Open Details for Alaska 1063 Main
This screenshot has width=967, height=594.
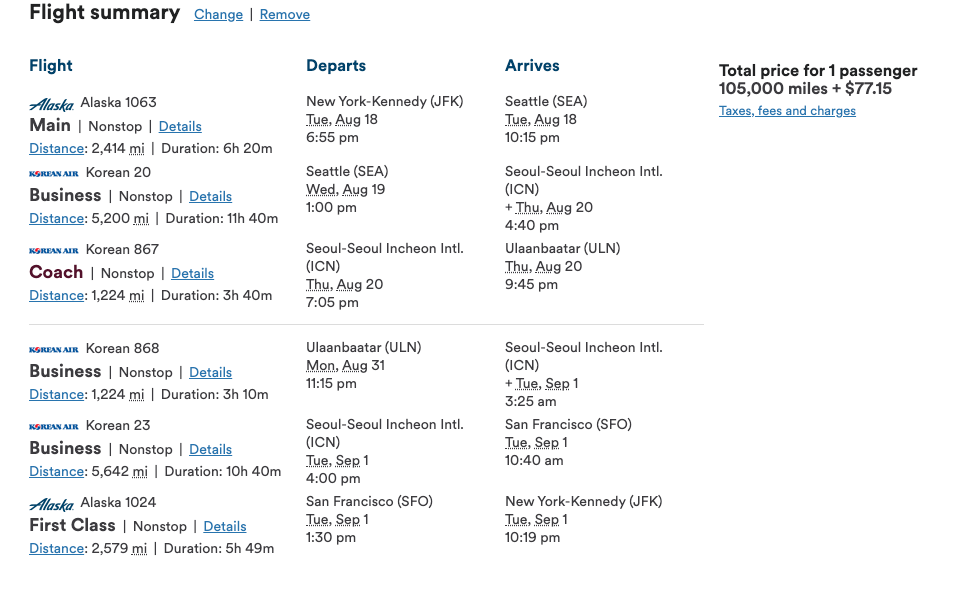point(180,127)
